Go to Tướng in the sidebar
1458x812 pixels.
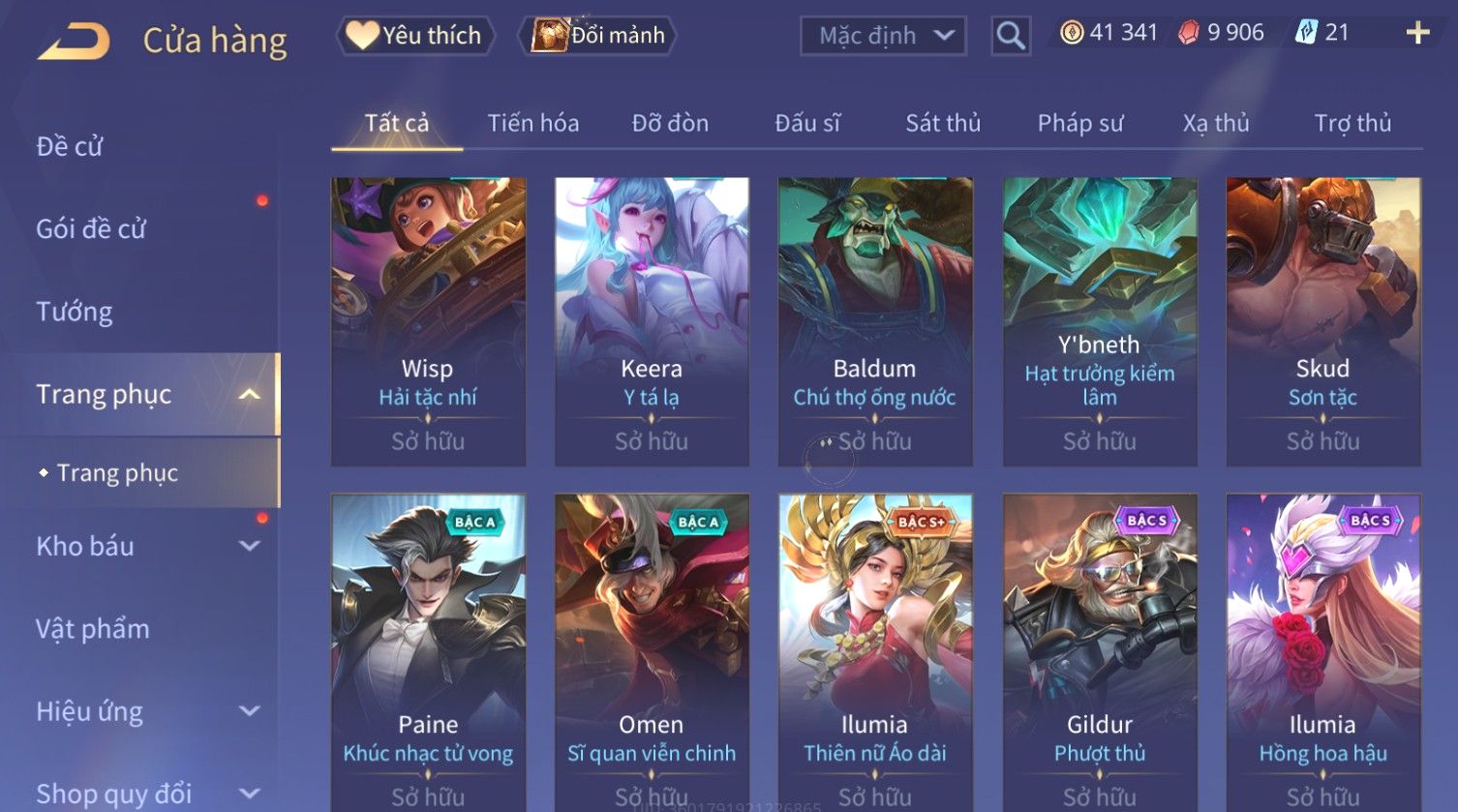[x=75, y=312]
